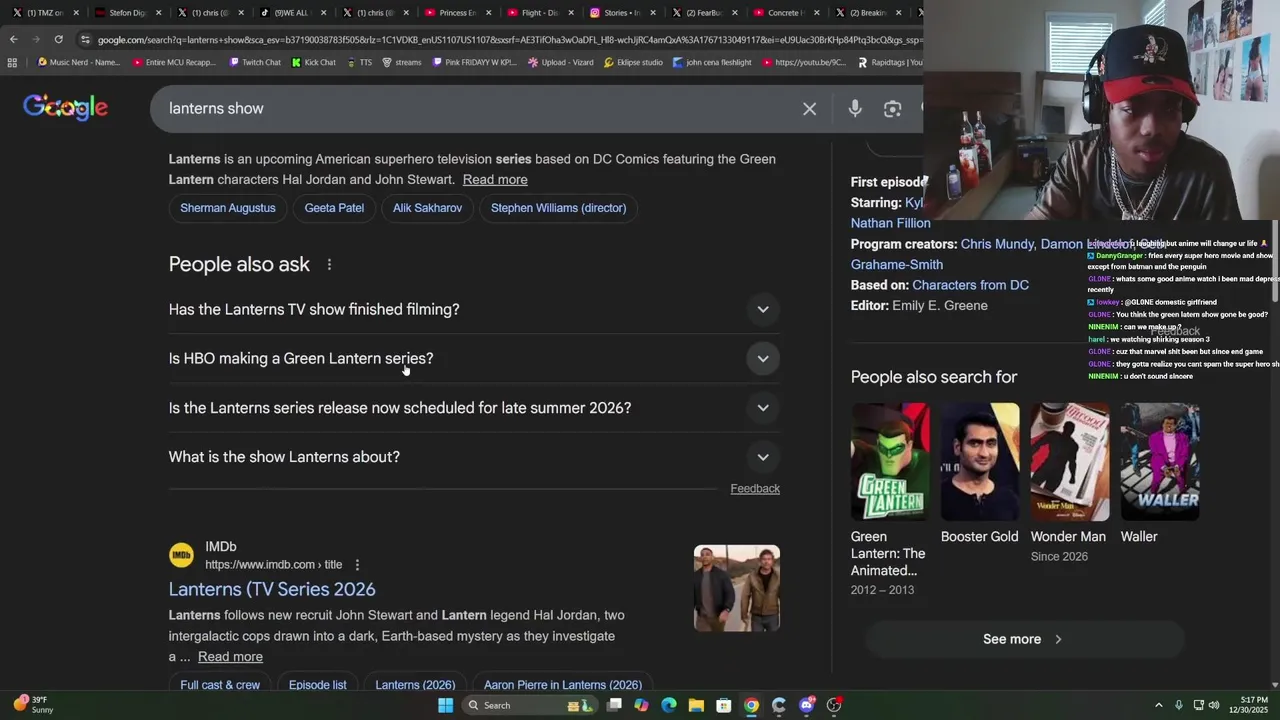Reload the page using the refresh icon

59,39
